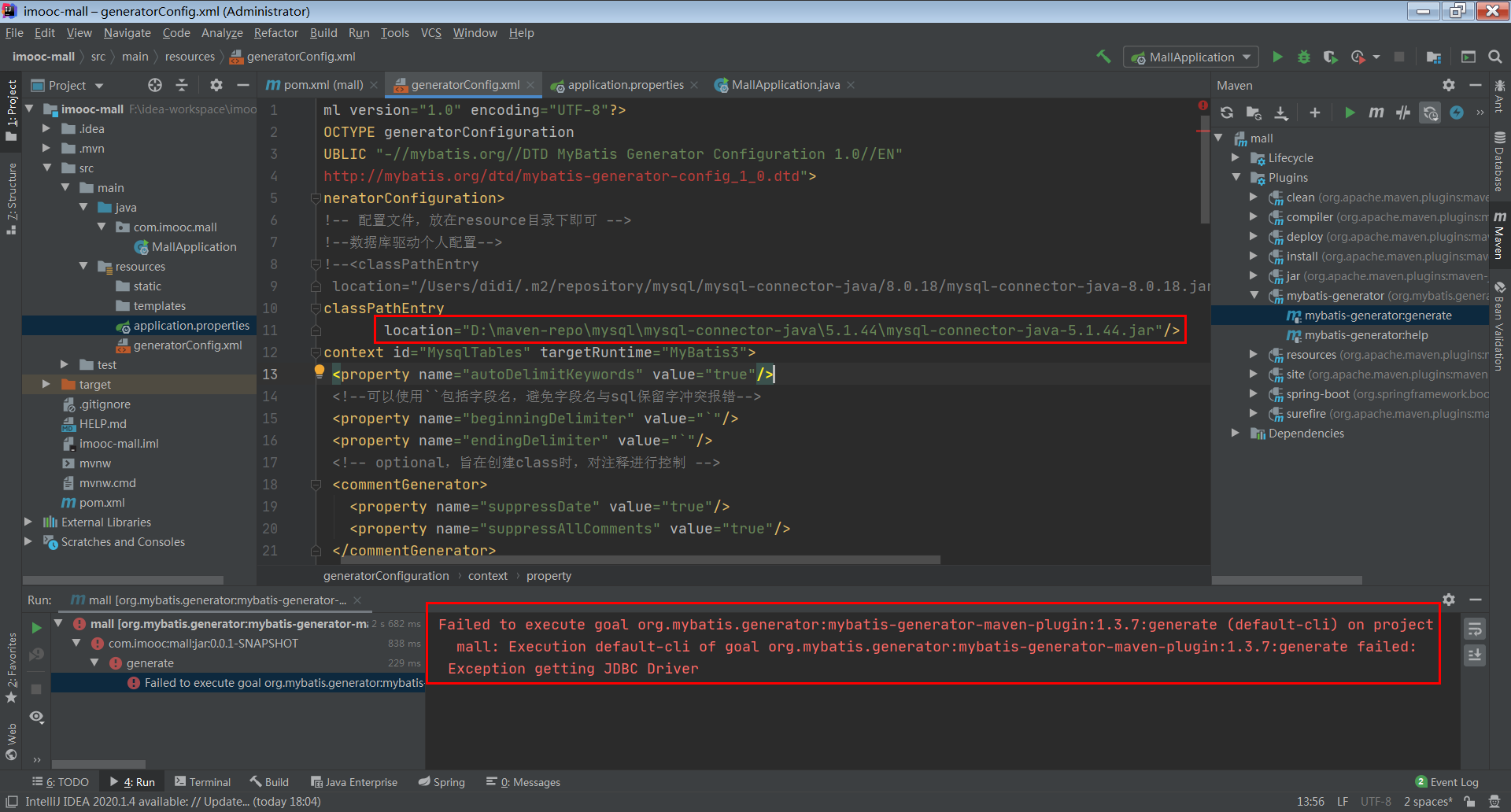Expand the target folder node
Screen dimensions: 1511x812
[x=46, y=384]
